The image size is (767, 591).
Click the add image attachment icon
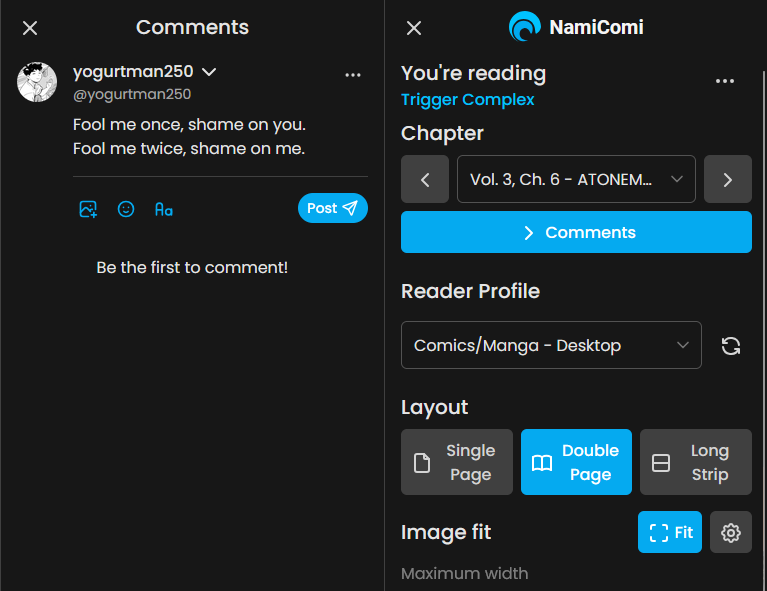[x=88, y=209]
